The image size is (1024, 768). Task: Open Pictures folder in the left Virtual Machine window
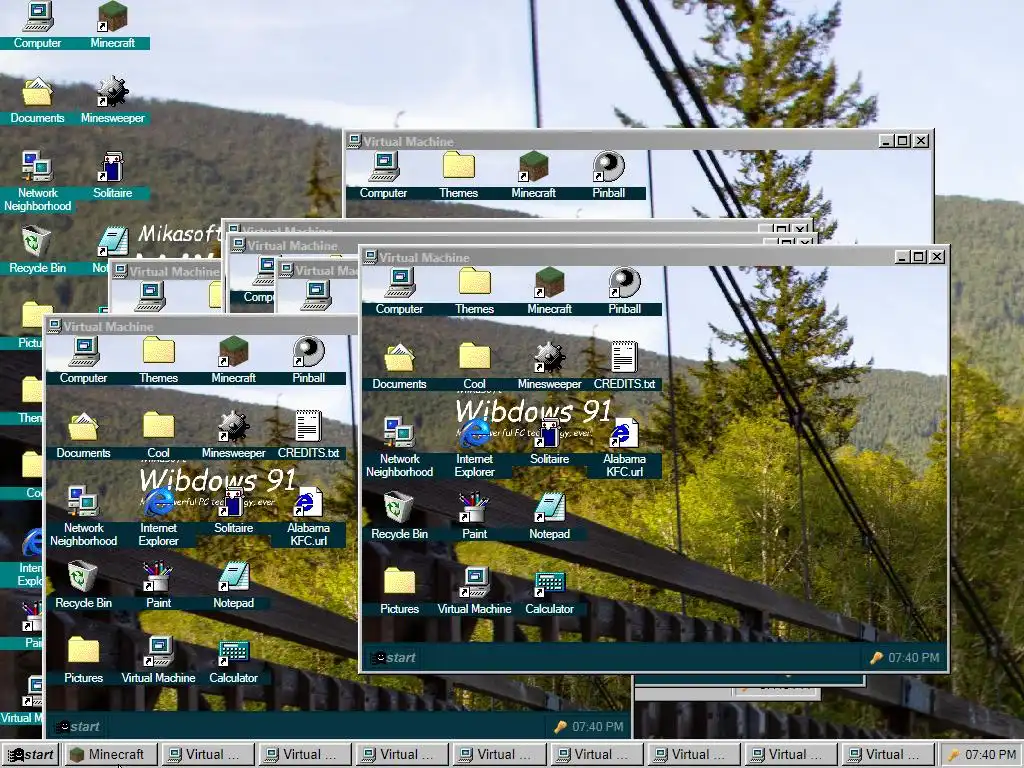[x=83, y=661]
